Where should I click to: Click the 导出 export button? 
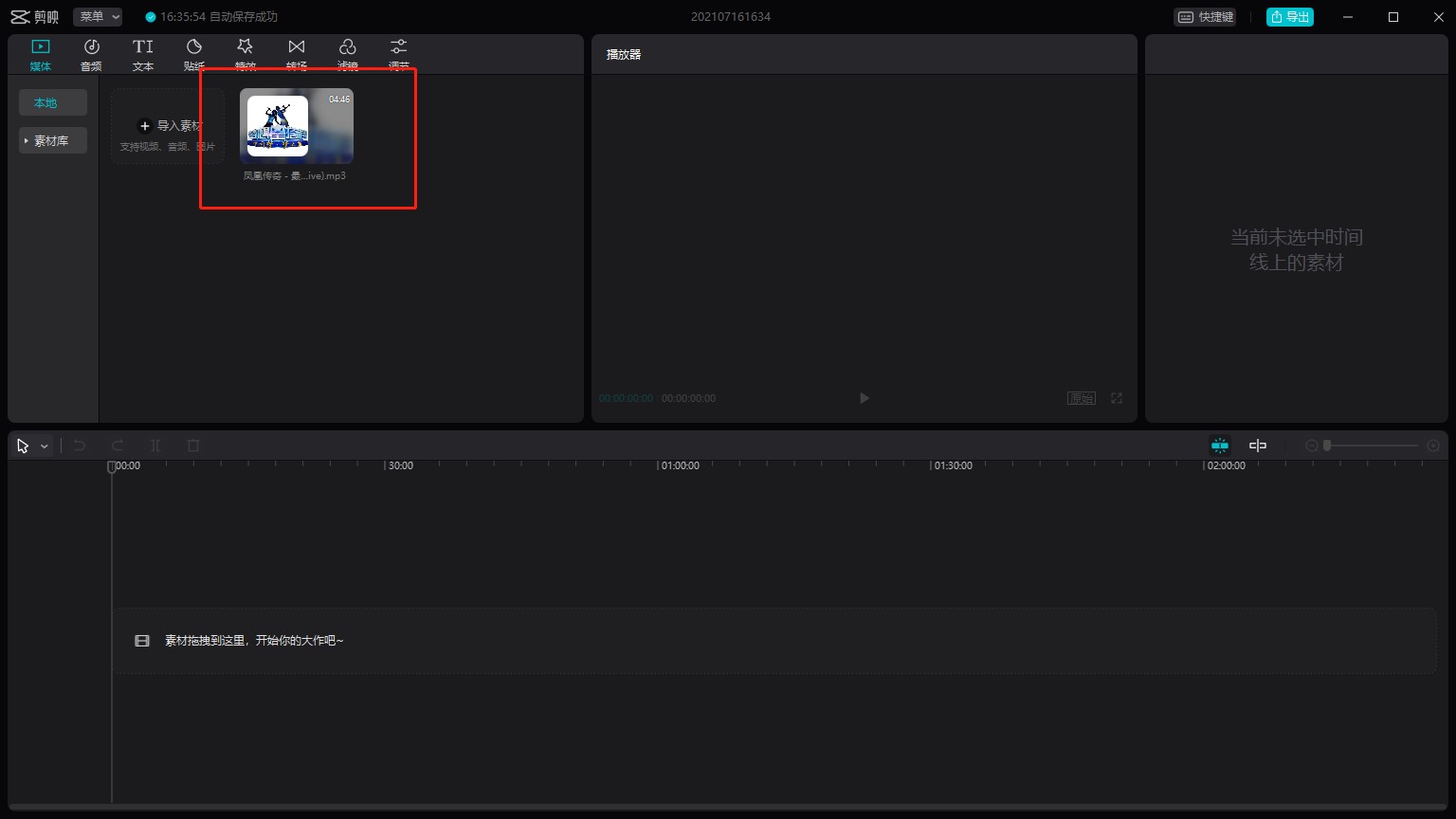click(1290, 17)
